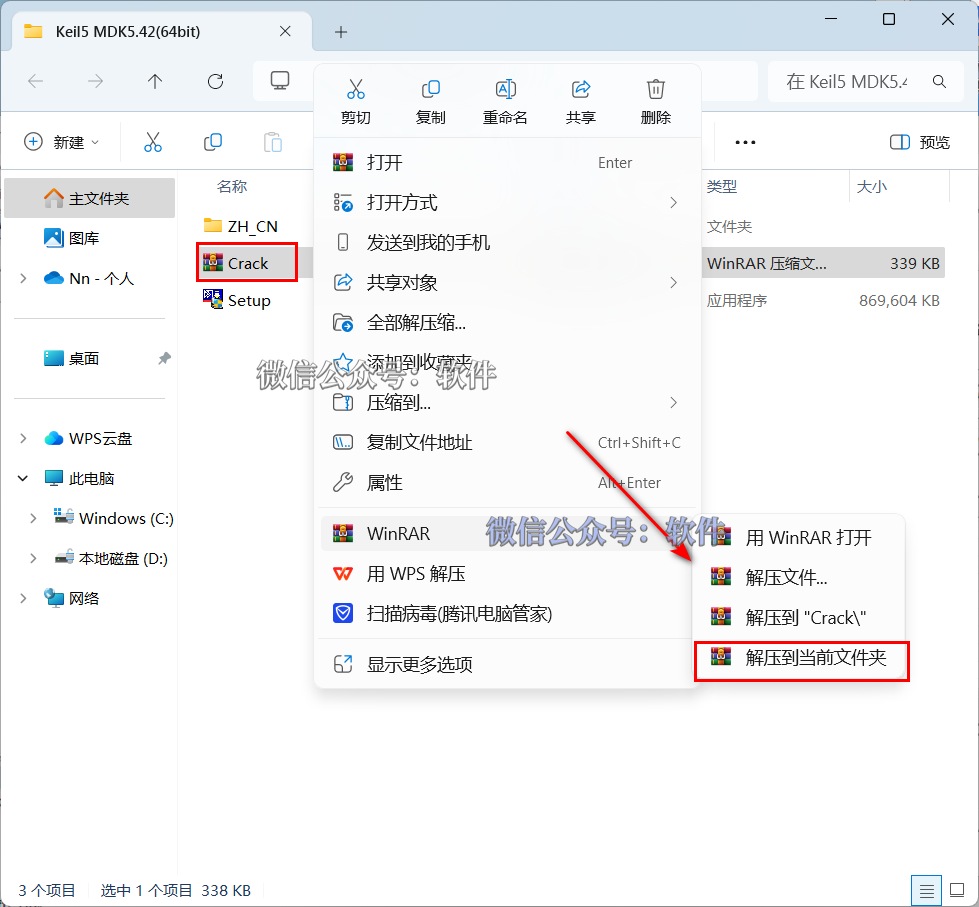The width and height of the screenshot is (979, 907).
Task: Expand the WPS云盘 tree node
Action: click(23, 438)
